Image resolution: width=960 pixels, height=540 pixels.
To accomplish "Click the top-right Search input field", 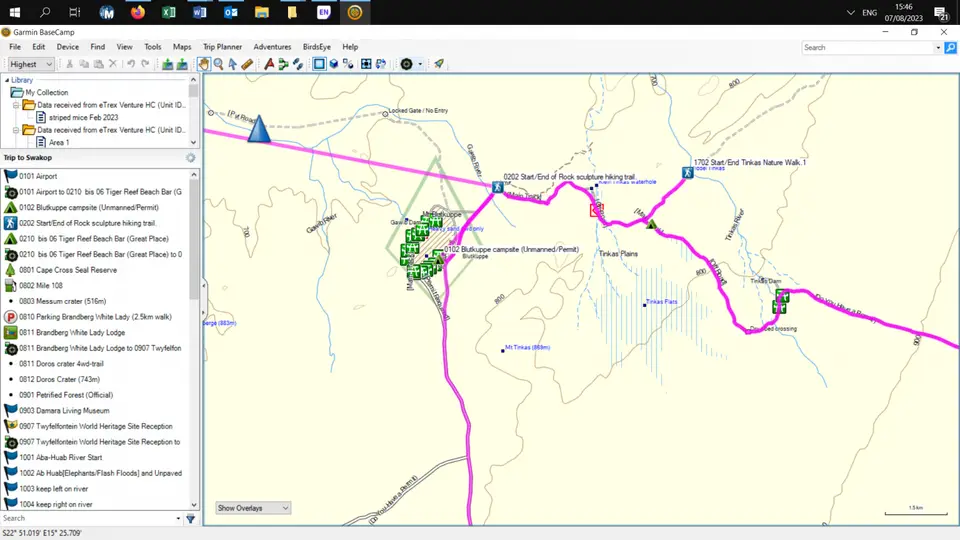I will (x=868, y=48).
